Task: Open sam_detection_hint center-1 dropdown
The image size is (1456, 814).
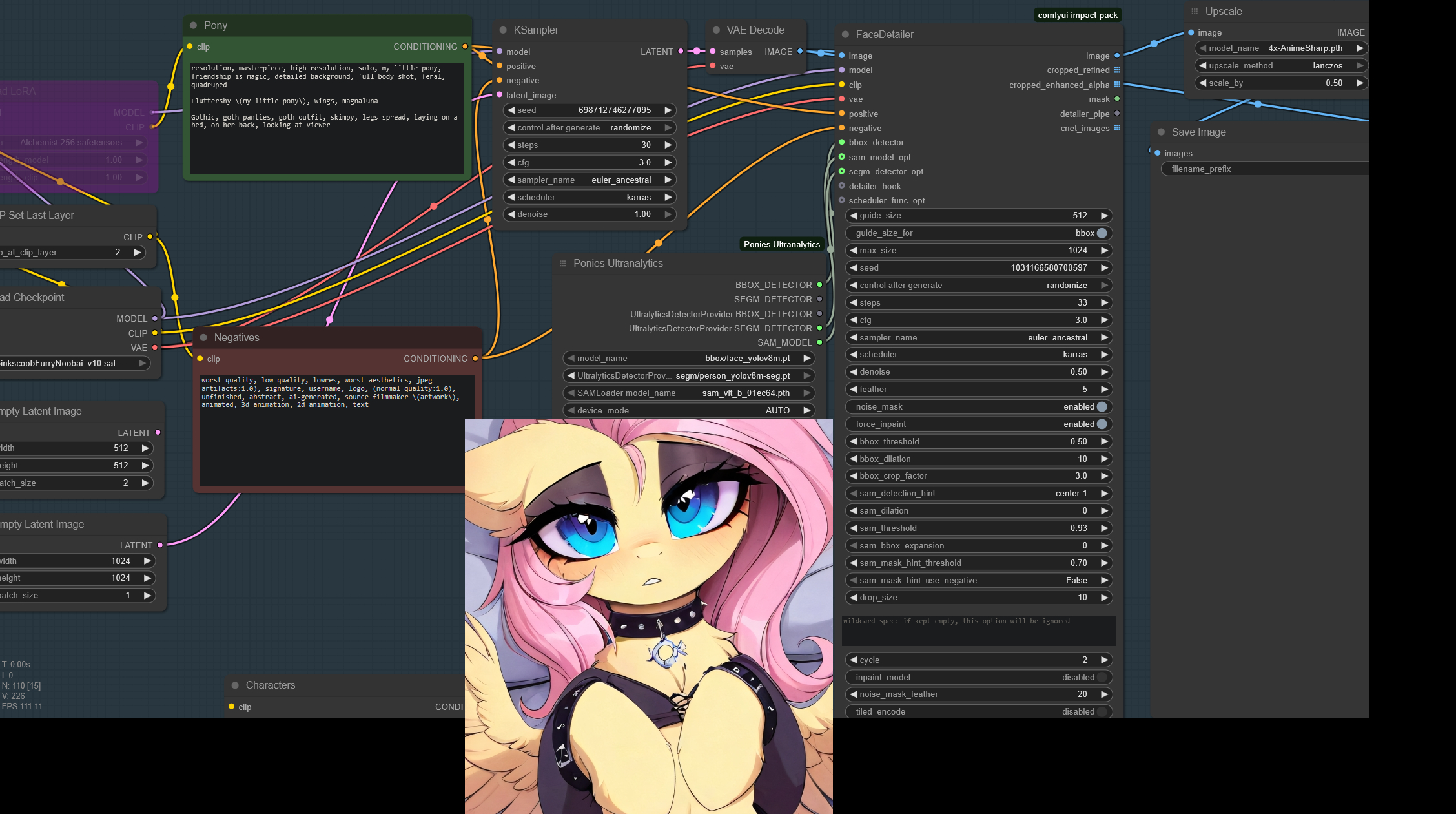Action: [x=979, y=494]
